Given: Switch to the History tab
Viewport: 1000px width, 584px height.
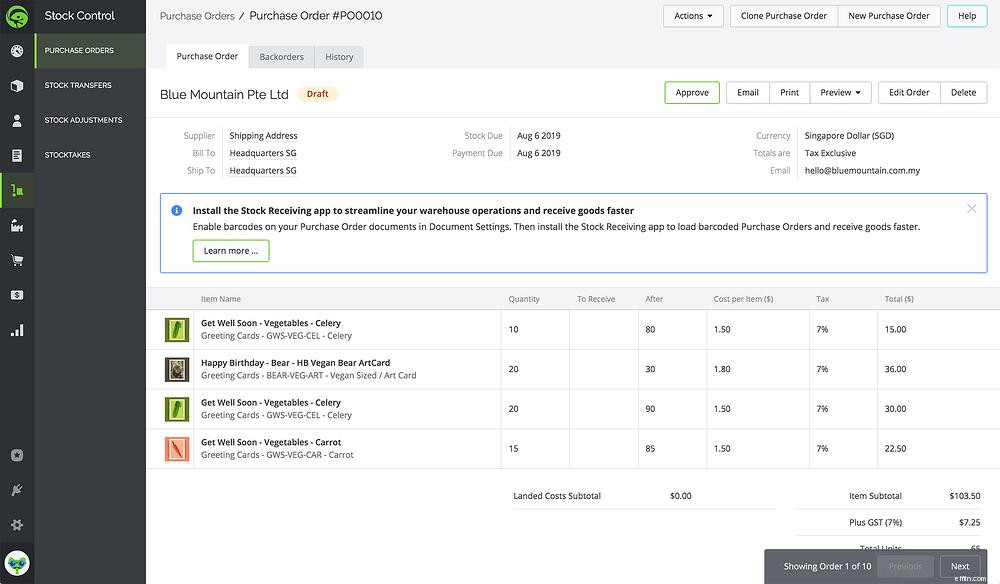Looking at the screenshot, I should coord(339,57).
